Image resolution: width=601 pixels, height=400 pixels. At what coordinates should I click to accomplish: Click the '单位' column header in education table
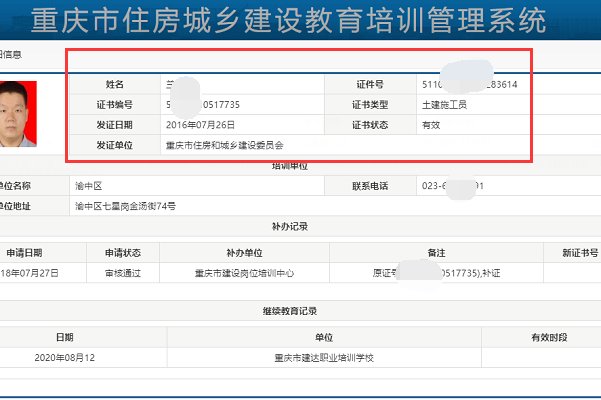(324, 337)
